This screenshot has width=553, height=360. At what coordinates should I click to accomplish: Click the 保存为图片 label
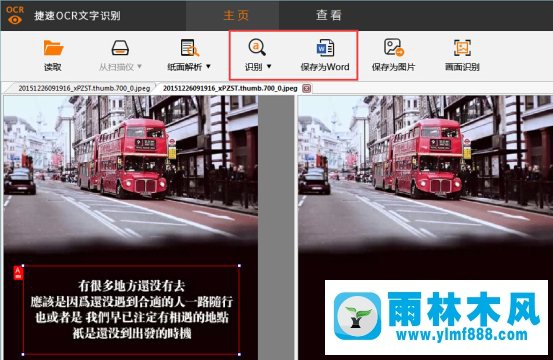tap(393, 67)
